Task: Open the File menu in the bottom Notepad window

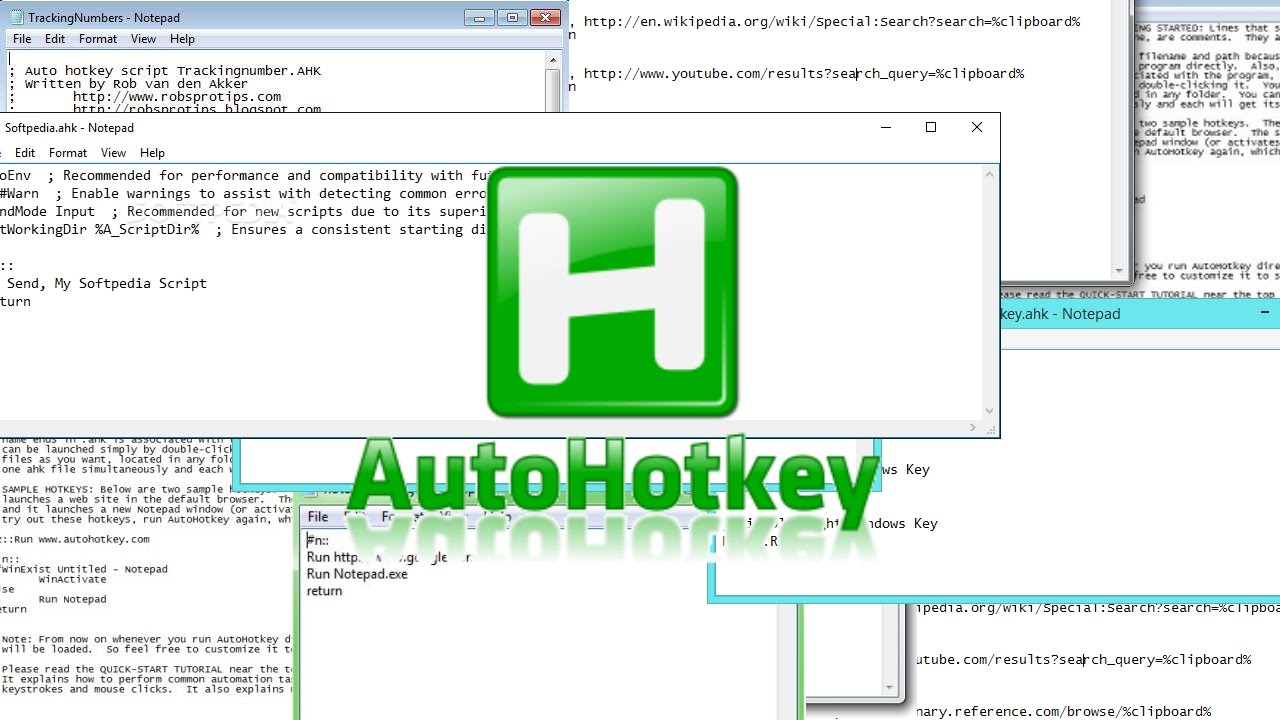Action: coord(316,517)
